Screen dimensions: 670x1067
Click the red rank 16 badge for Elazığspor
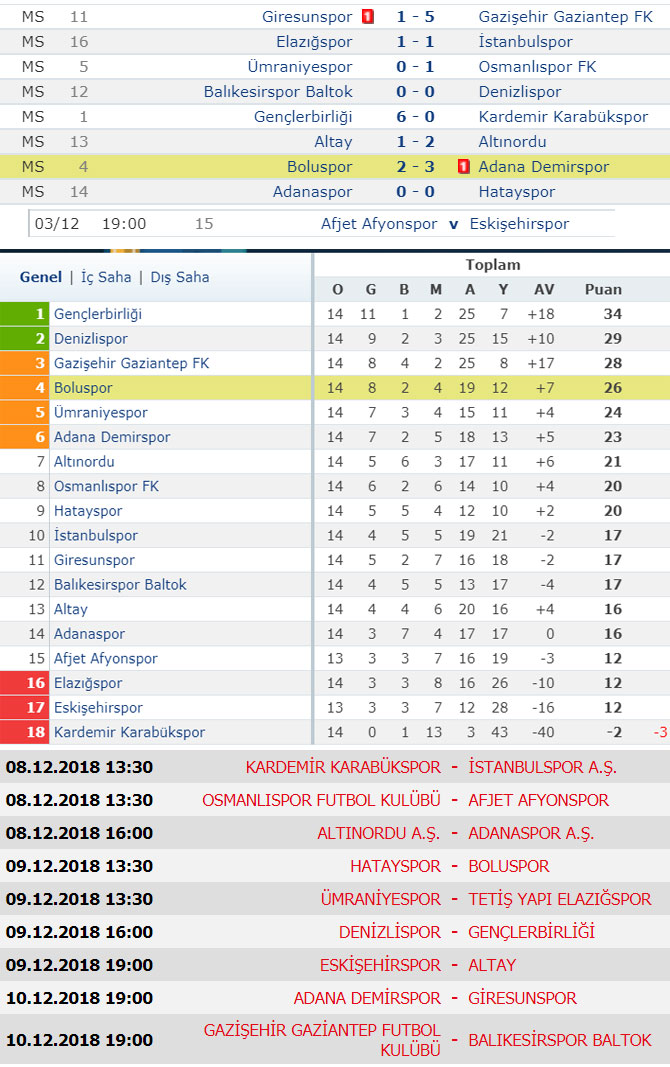[24, 683]
